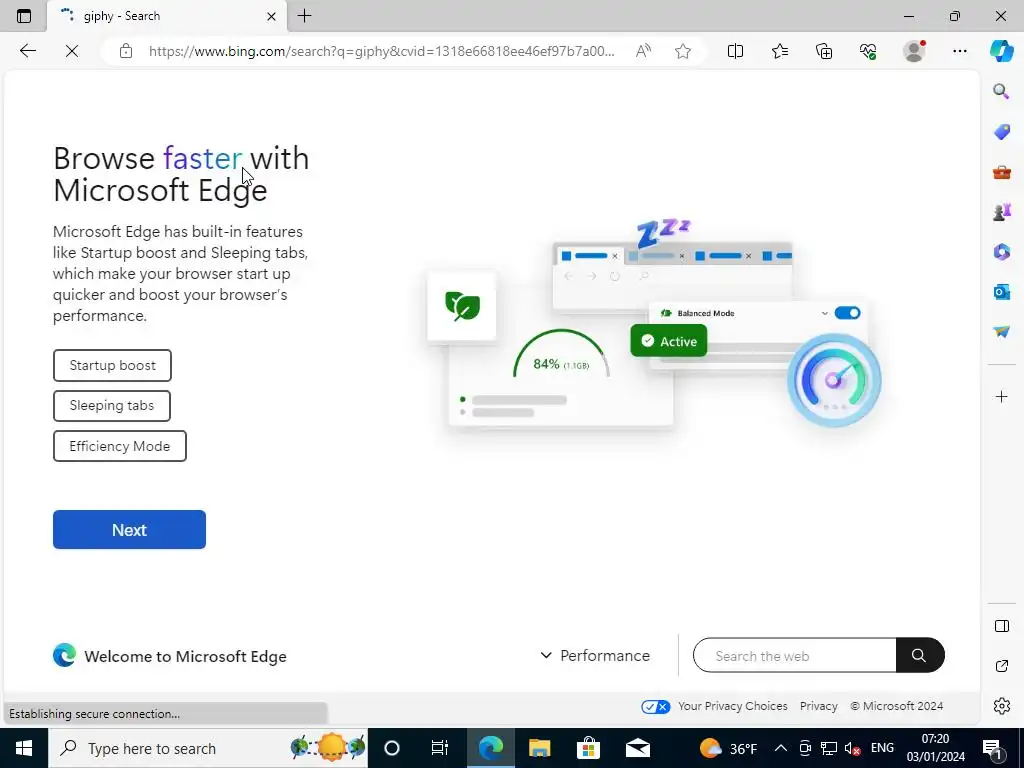The width and height of the screenshot is (1024, 768).
Task: Open sidebar Search icon
Action: pos(1001,91)
